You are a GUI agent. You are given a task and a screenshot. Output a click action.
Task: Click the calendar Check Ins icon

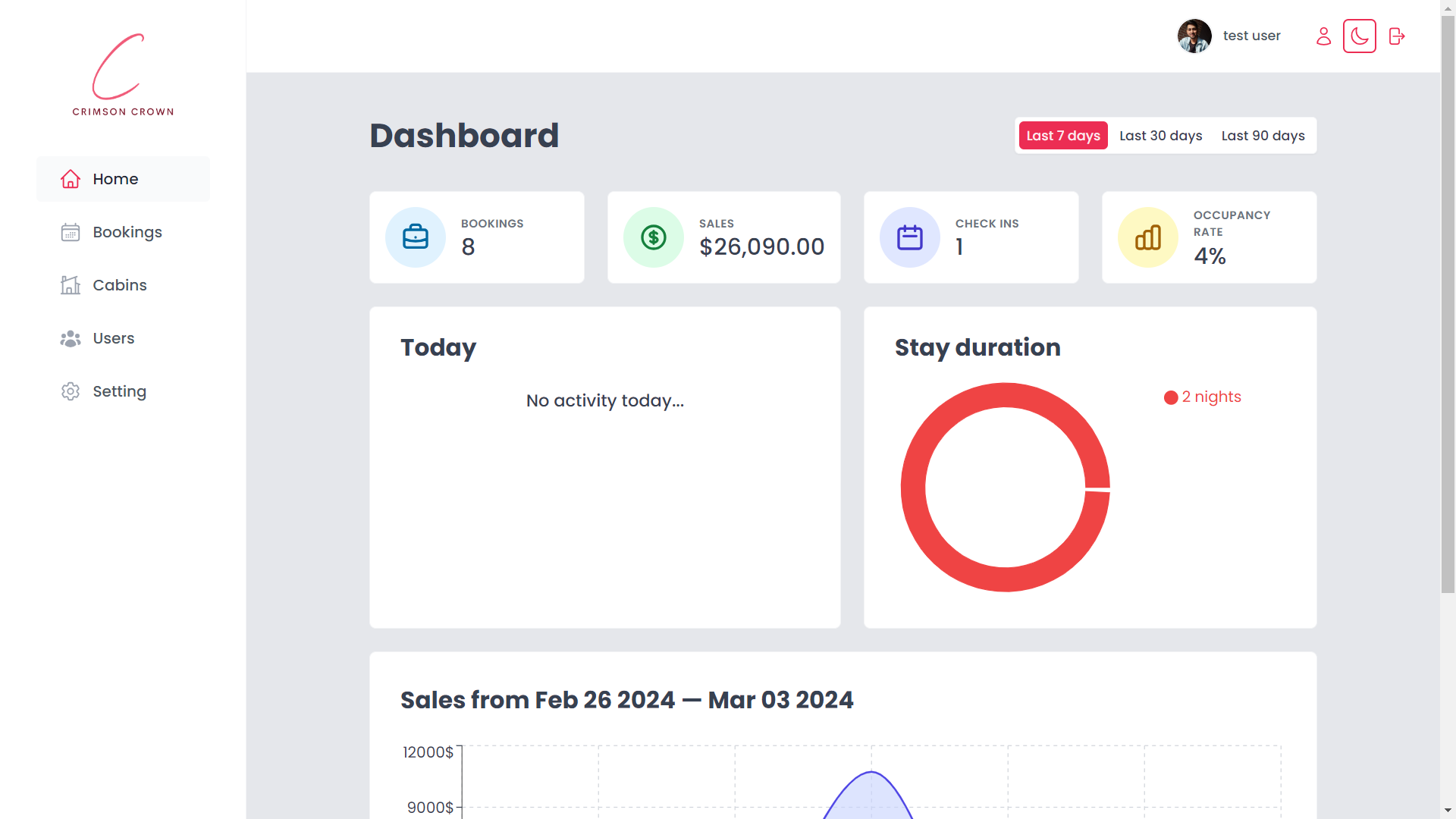click(909, 237)
